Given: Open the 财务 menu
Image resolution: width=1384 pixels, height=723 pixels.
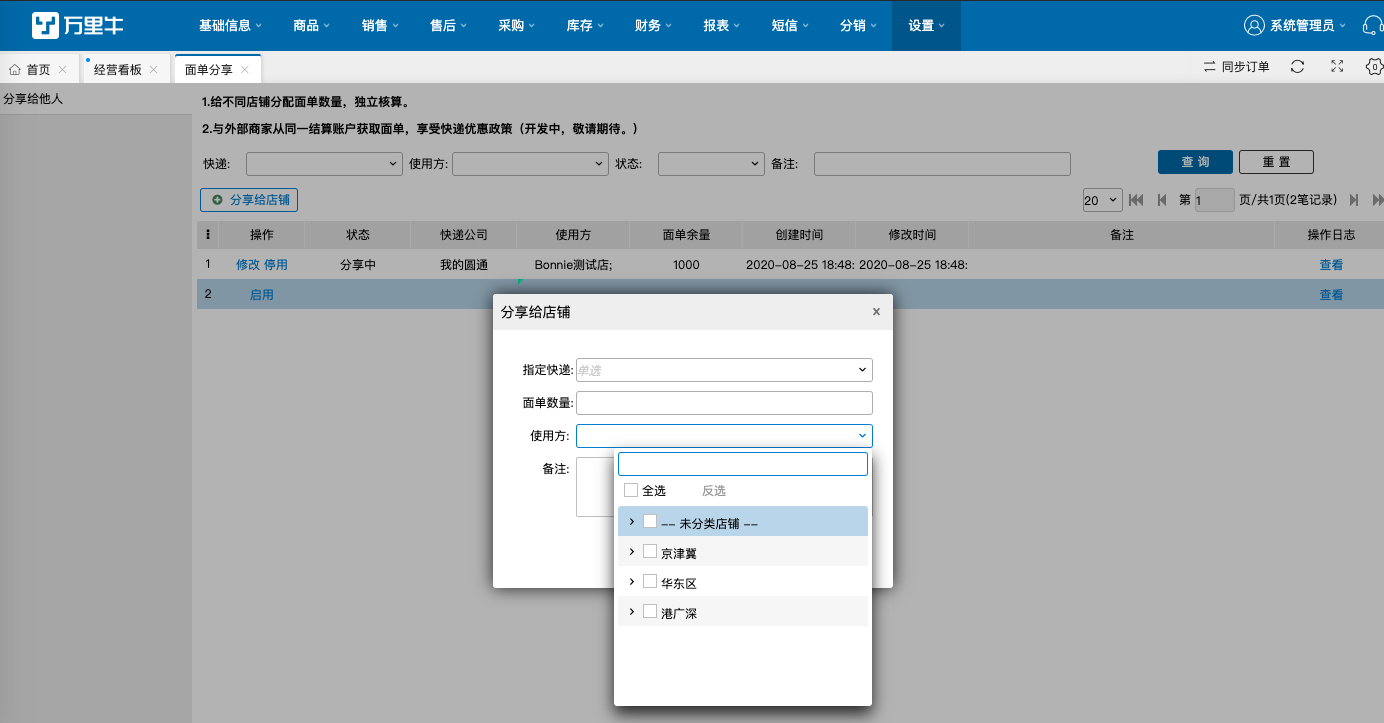Looking at the screenshot, I should tap(653, 25).
